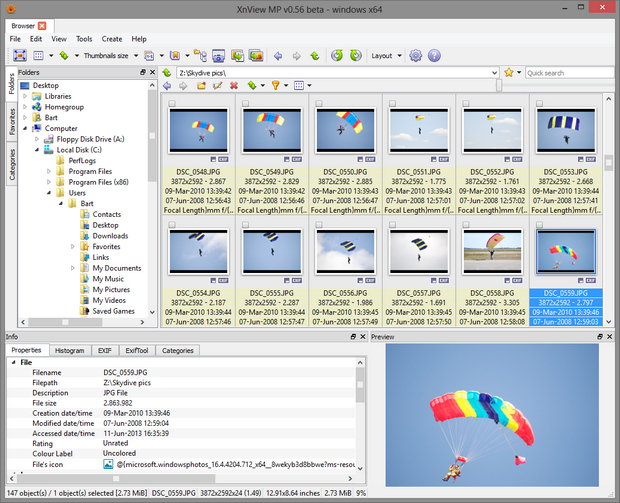Check the box above DSC_0551.JPG thumbnail
Image resolution: width=620 pixels, height=503 pixels.
pyautogui.click(x=391, y=103)
